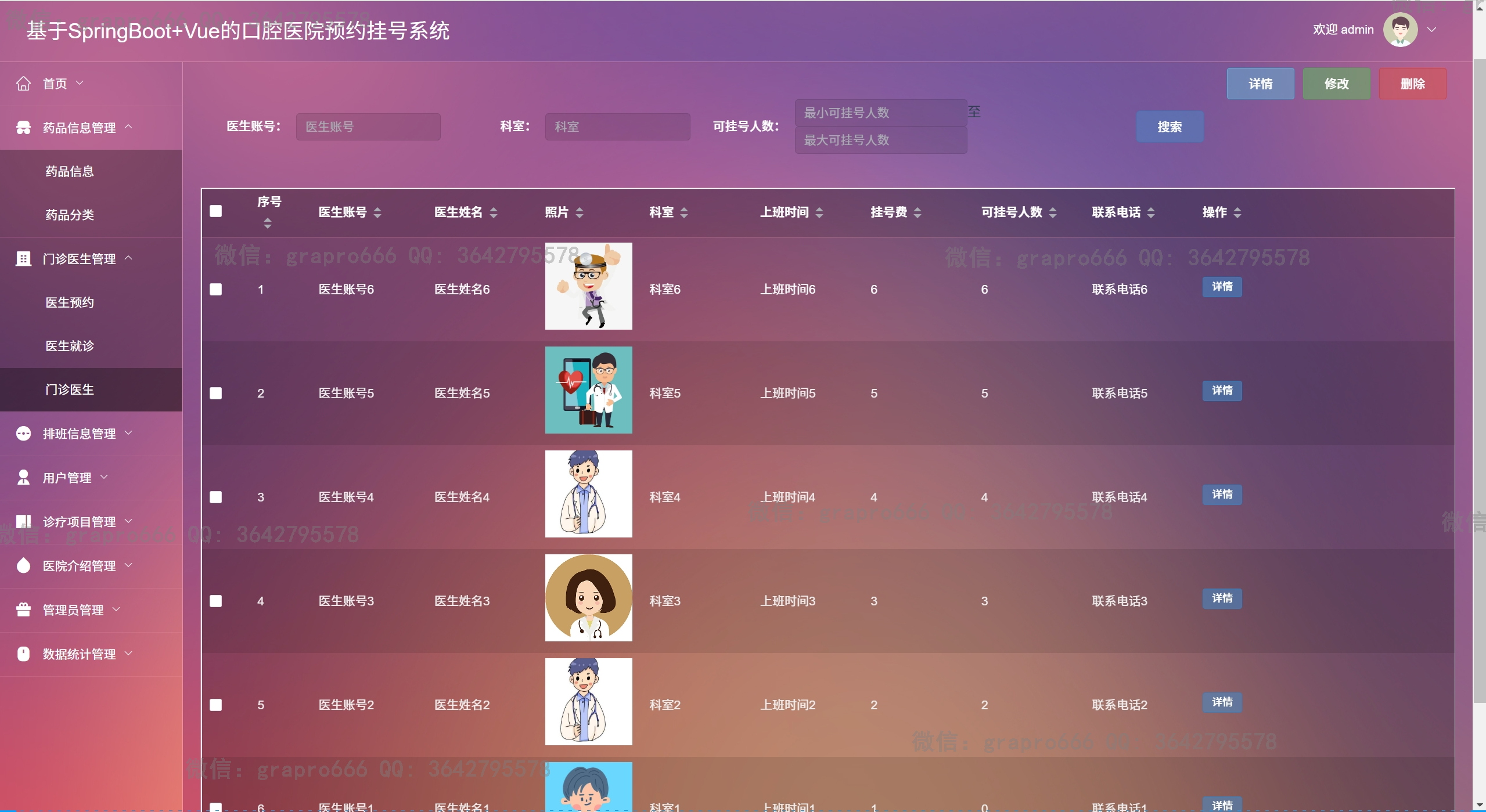Expand the 诊疗项目管理 menu

(x=80, y=521)
